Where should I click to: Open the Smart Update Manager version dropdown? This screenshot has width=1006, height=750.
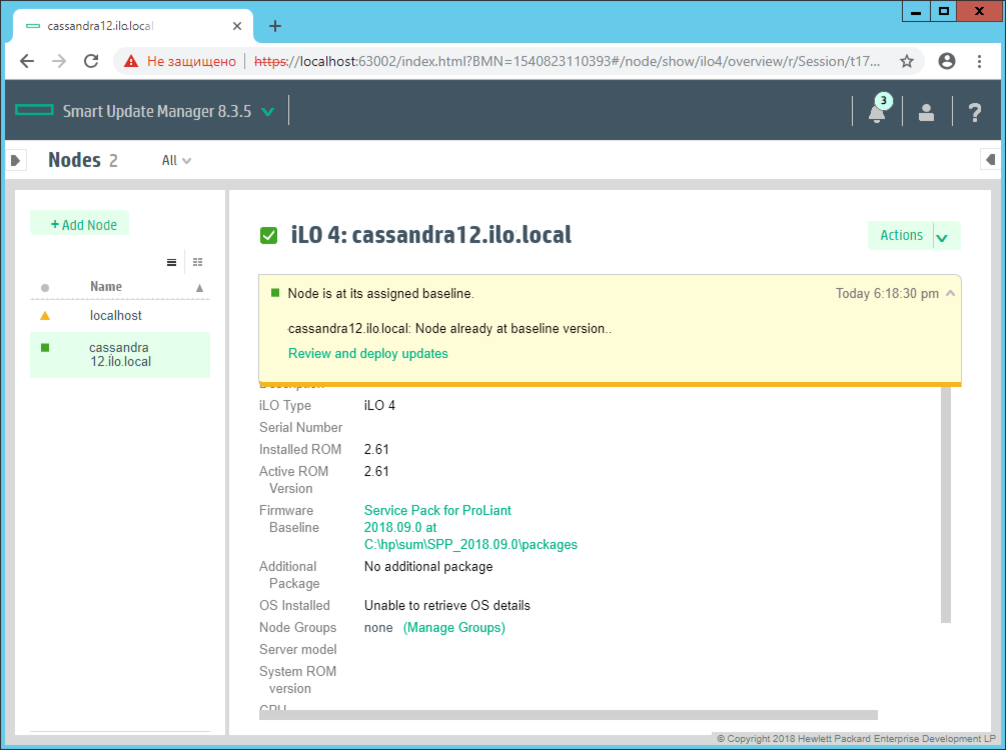267,112
